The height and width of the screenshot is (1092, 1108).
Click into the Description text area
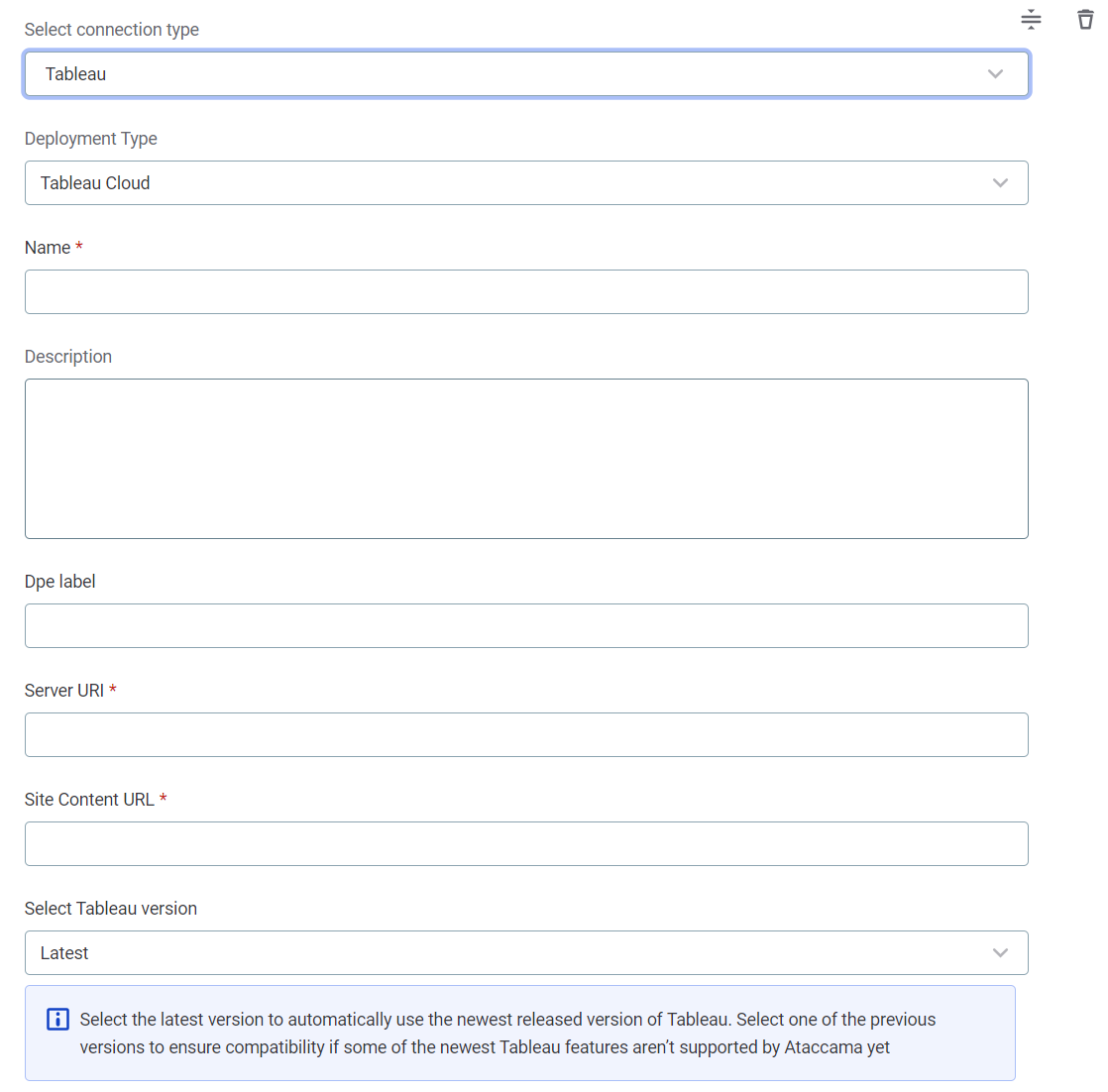point(526,459)
